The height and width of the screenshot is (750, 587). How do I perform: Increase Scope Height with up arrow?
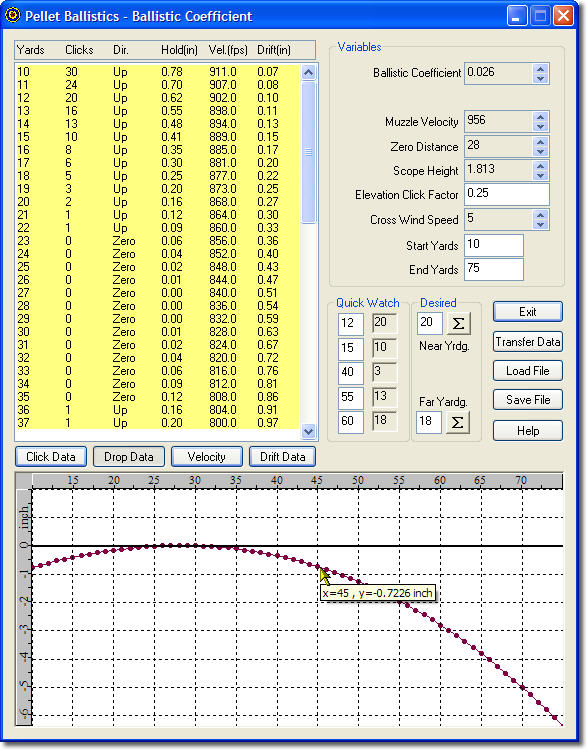coord(541,166)
